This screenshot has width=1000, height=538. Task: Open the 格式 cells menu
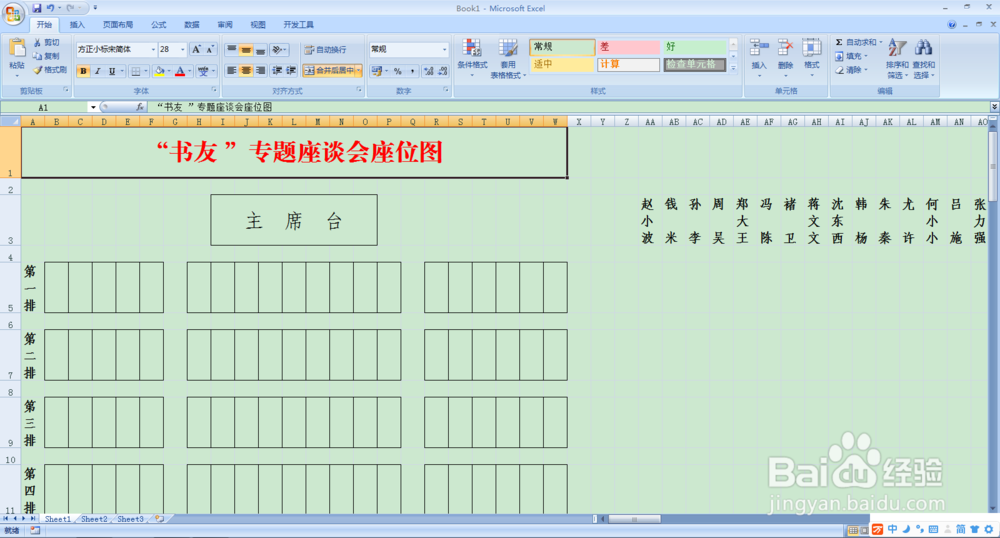tap(811, 57)
